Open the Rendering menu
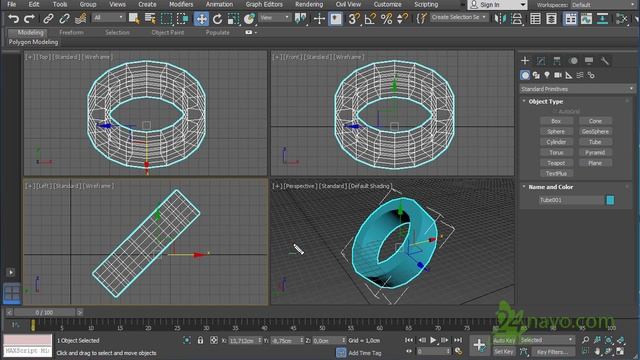 coord(309,4)
